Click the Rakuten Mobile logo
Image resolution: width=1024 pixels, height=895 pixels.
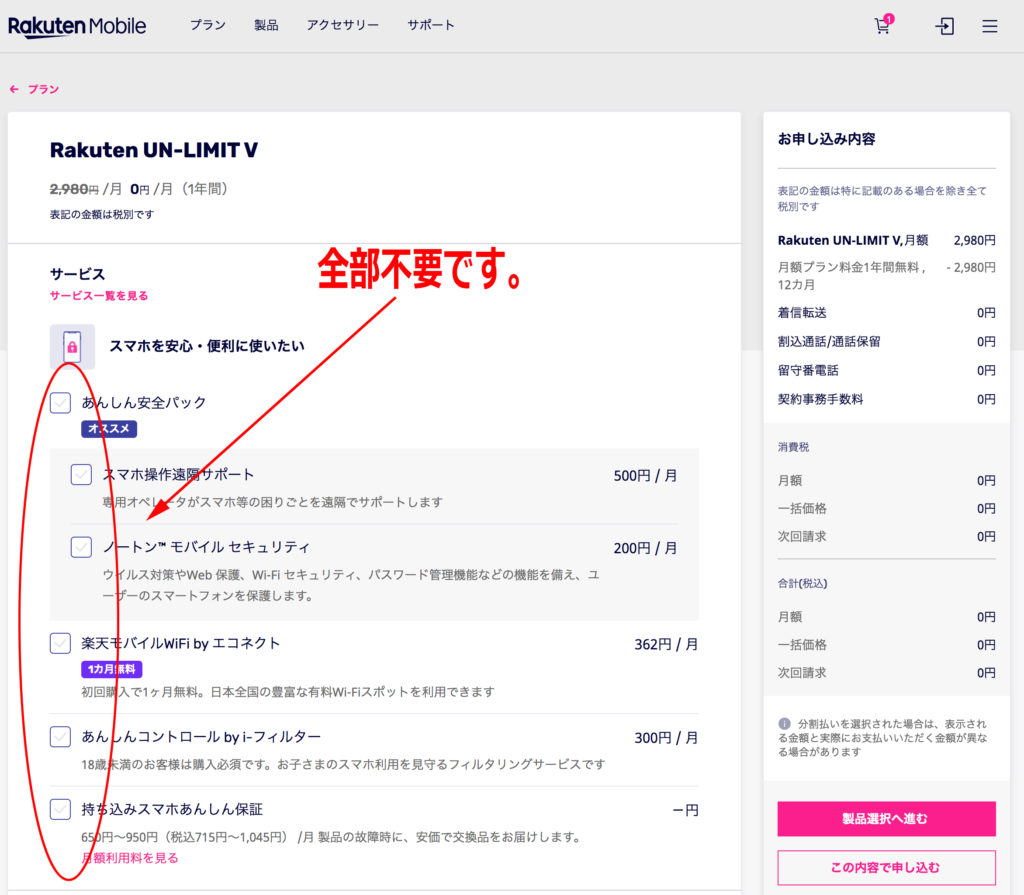pos(77,27)
